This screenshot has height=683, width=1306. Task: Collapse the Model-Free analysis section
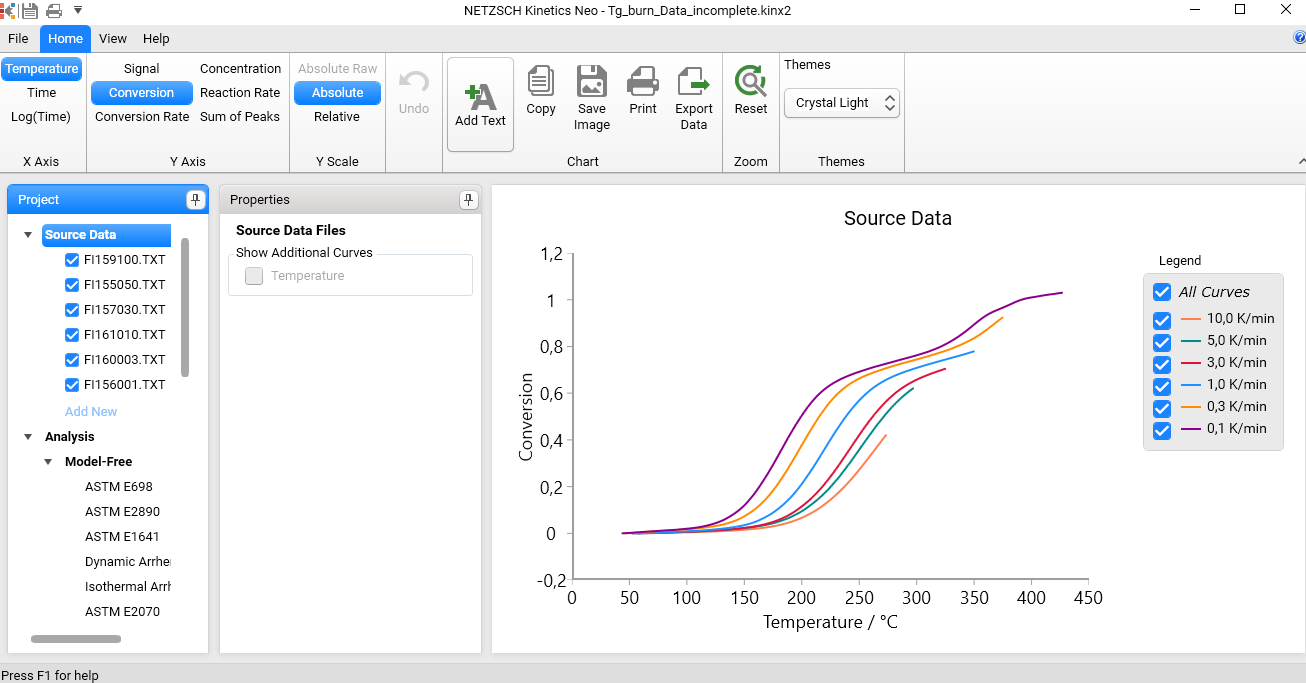pyautogui.click(x=47, y=461)
